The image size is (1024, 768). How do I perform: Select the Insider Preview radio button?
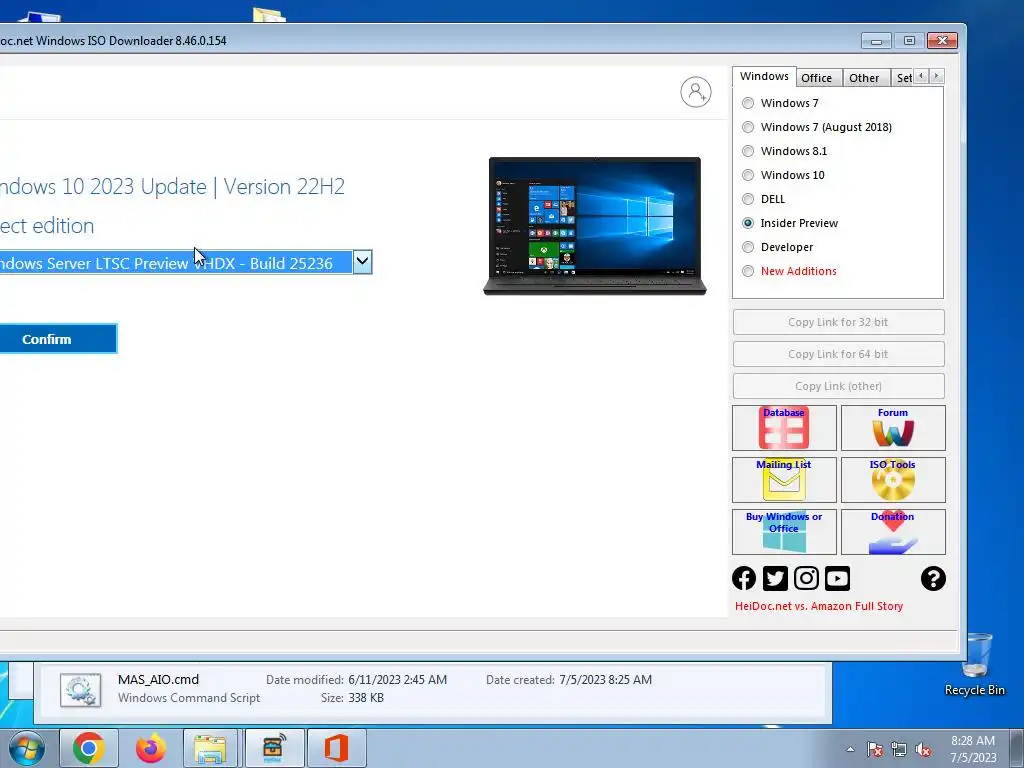point(748,223)
